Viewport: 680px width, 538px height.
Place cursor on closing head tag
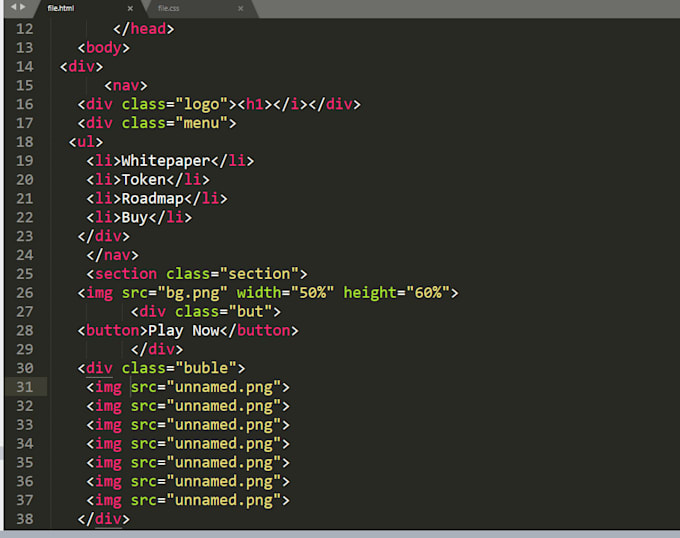(144, 29)
